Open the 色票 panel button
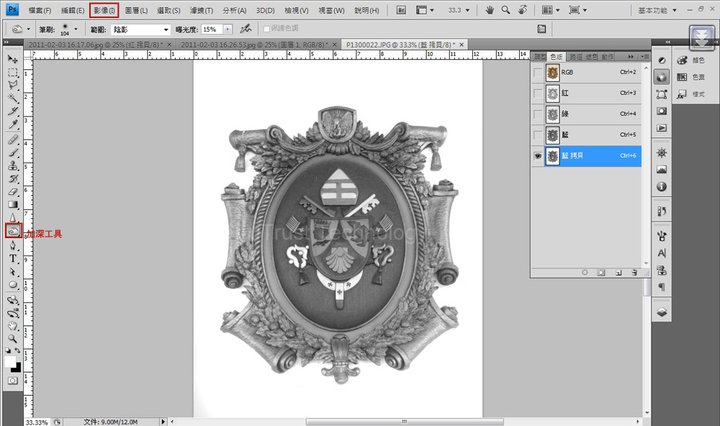Viewport: 720px width, 426px height. point(692,77)
